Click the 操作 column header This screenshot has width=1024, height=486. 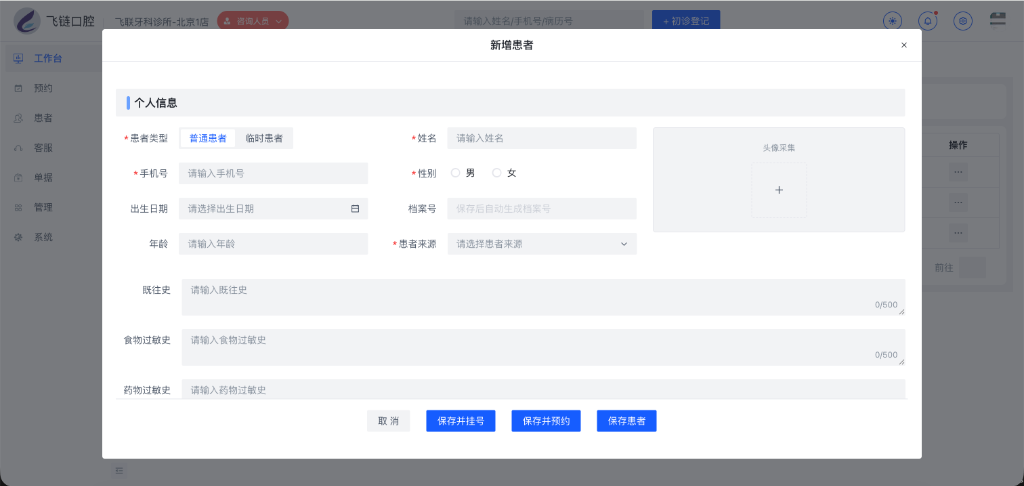point(958,145)
